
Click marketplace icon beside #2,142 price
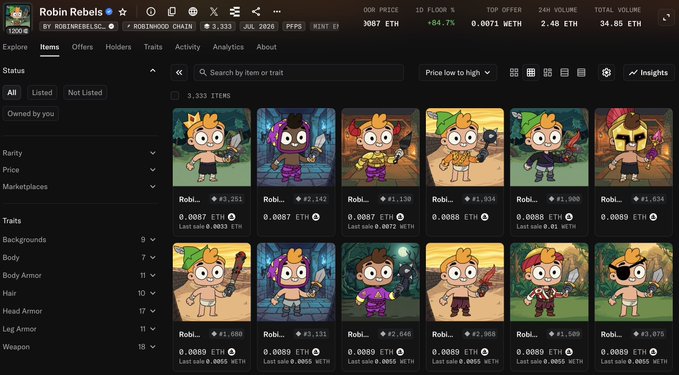(x=316, y=217)
